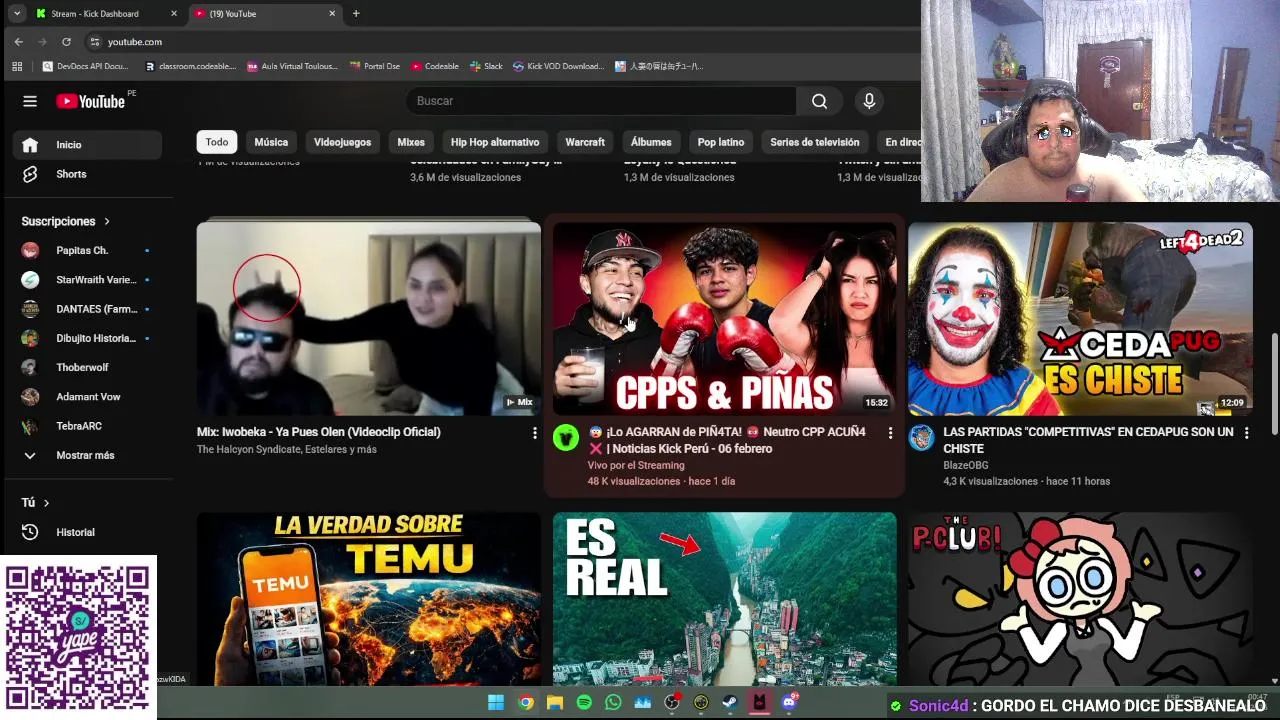
Task: Select the Pop latino filter chip
Action: (721, 142)
